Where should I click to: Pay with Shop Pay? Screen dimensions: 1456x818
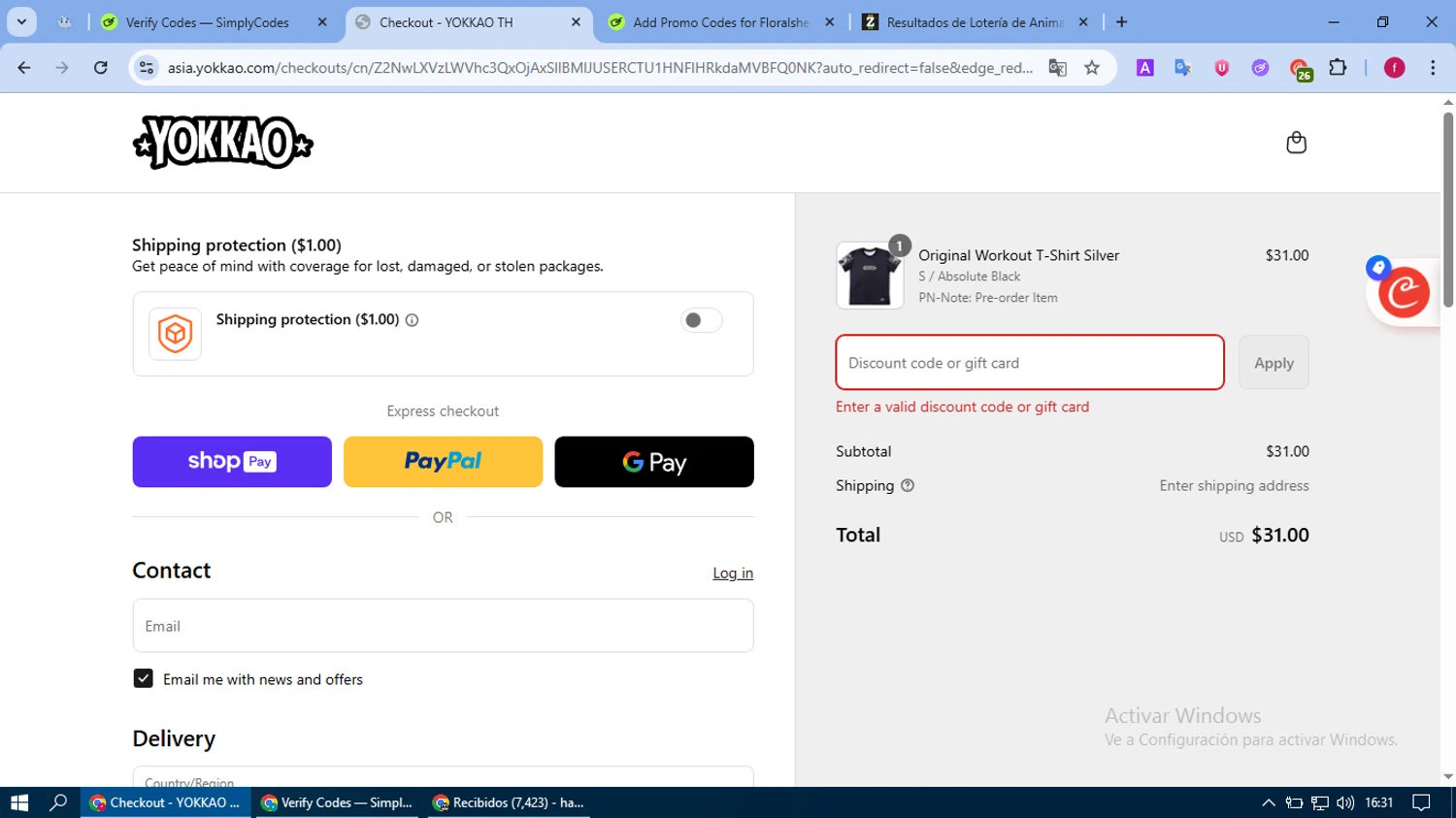coord(232,461)
